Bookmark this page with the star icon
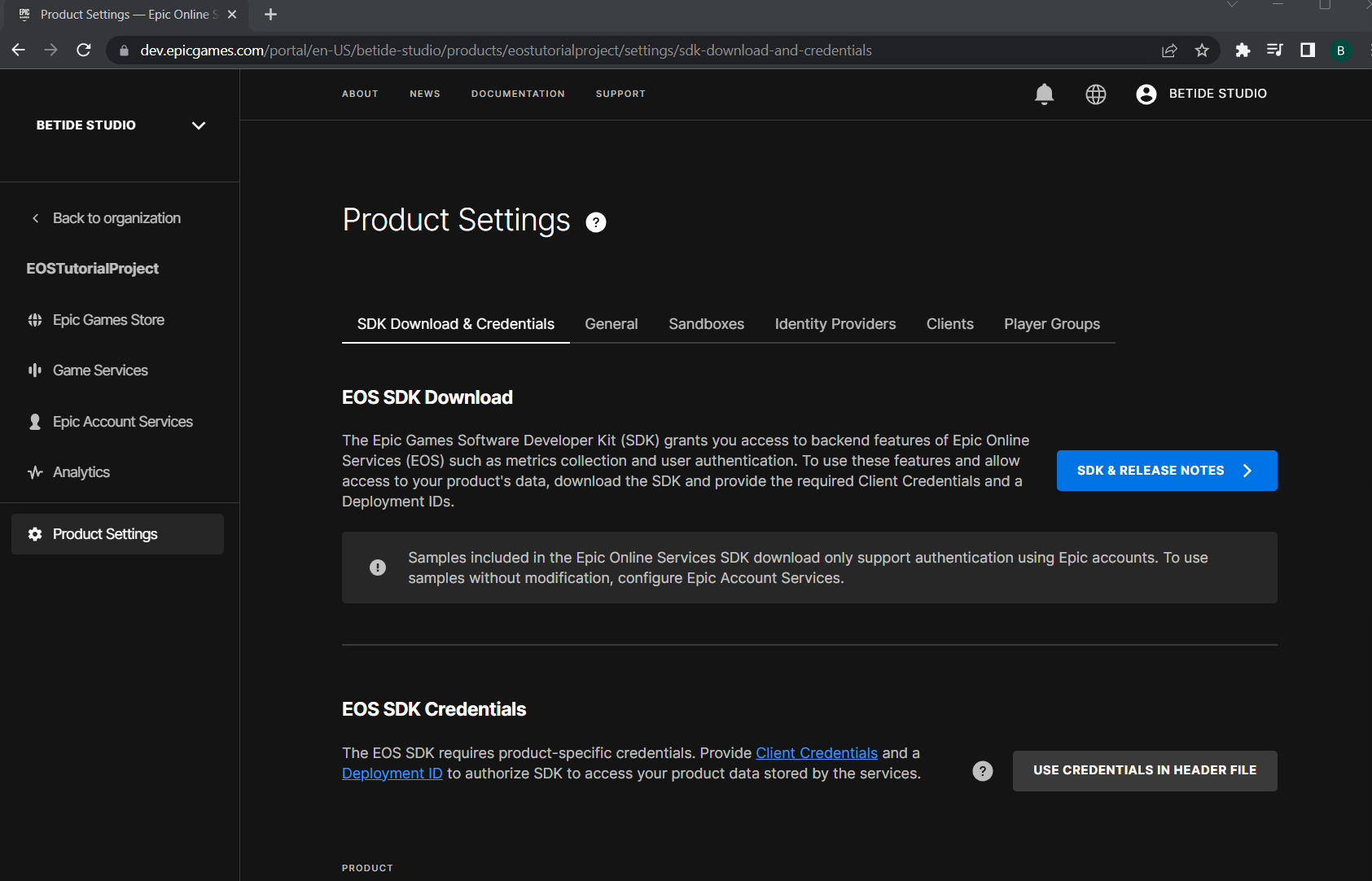Image resolution: width=1372 pixels, height=881 pixels. coord(1202,50)
